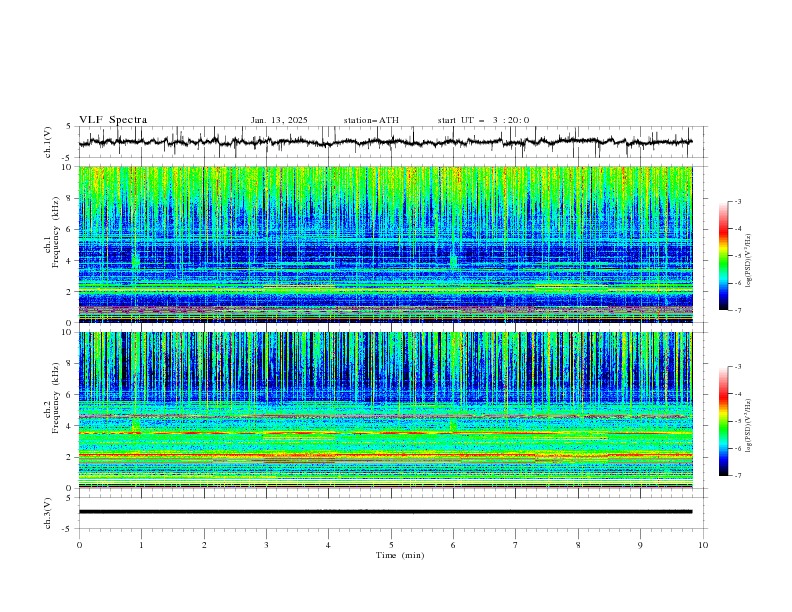Click the ch.1 PSD color scale bar
This screenshot has width=792, height=612.
click(724, 256)
